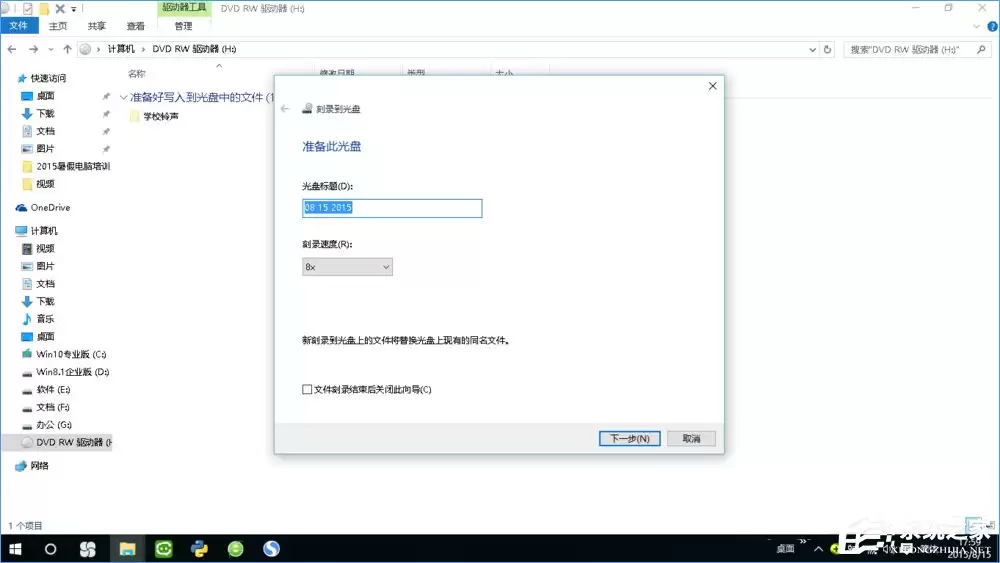Click the quick access delete icon

coord(60,9)
